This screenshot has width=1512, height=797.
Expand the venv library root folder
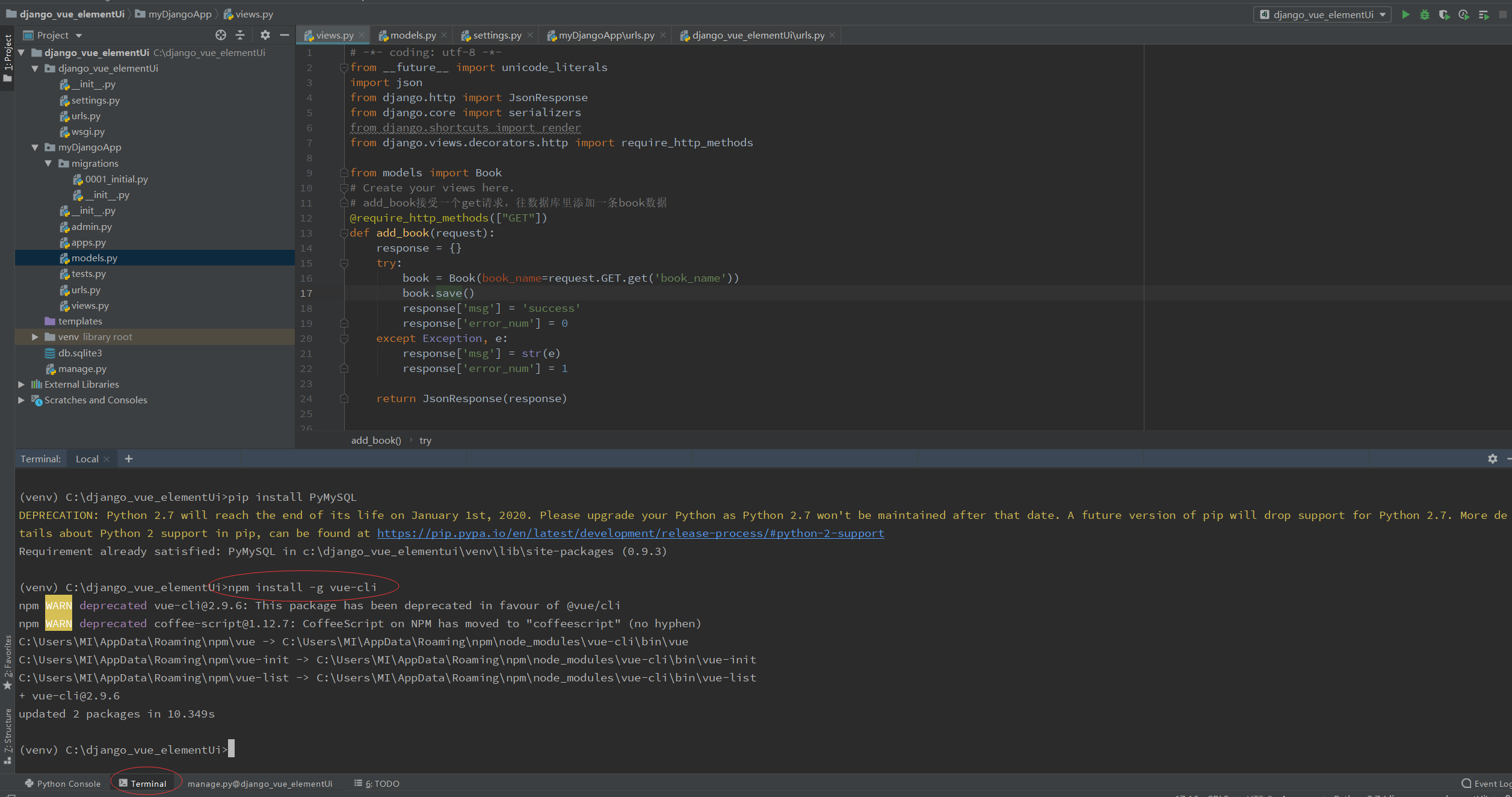pos(35,337)
